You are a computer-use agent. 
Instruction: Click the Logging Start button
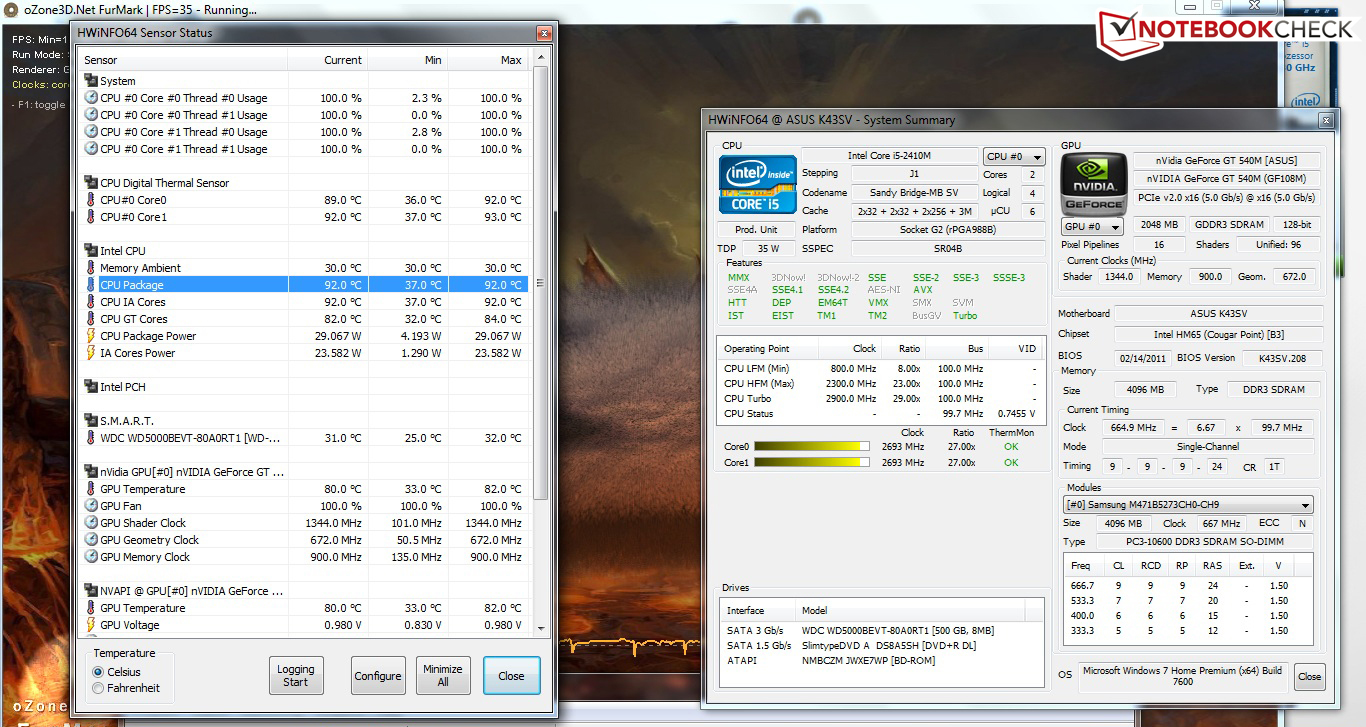[x=296, y=676]
